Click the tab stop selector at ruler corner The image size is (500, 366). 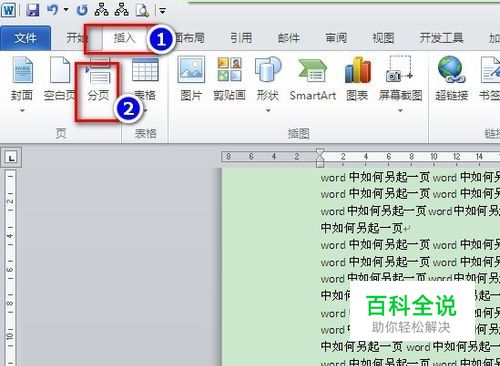(x=11, y=157)
